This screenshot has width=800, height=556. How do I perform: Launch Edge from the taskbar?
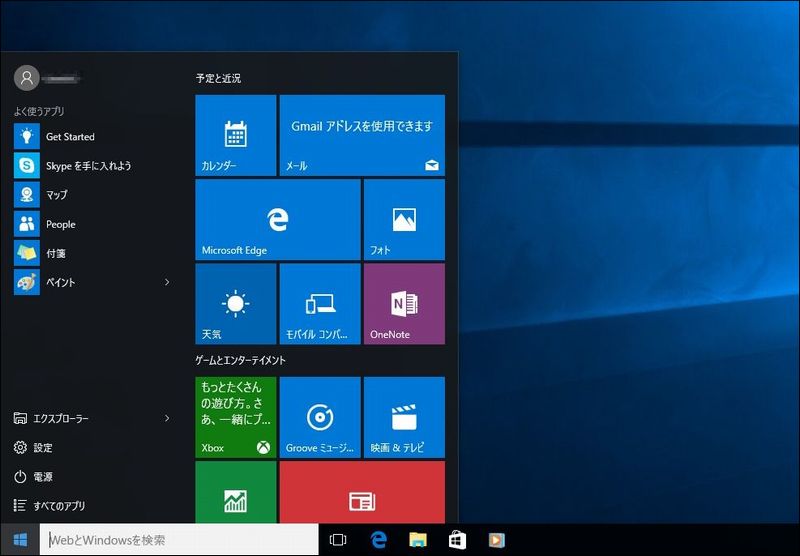point(378,540)
